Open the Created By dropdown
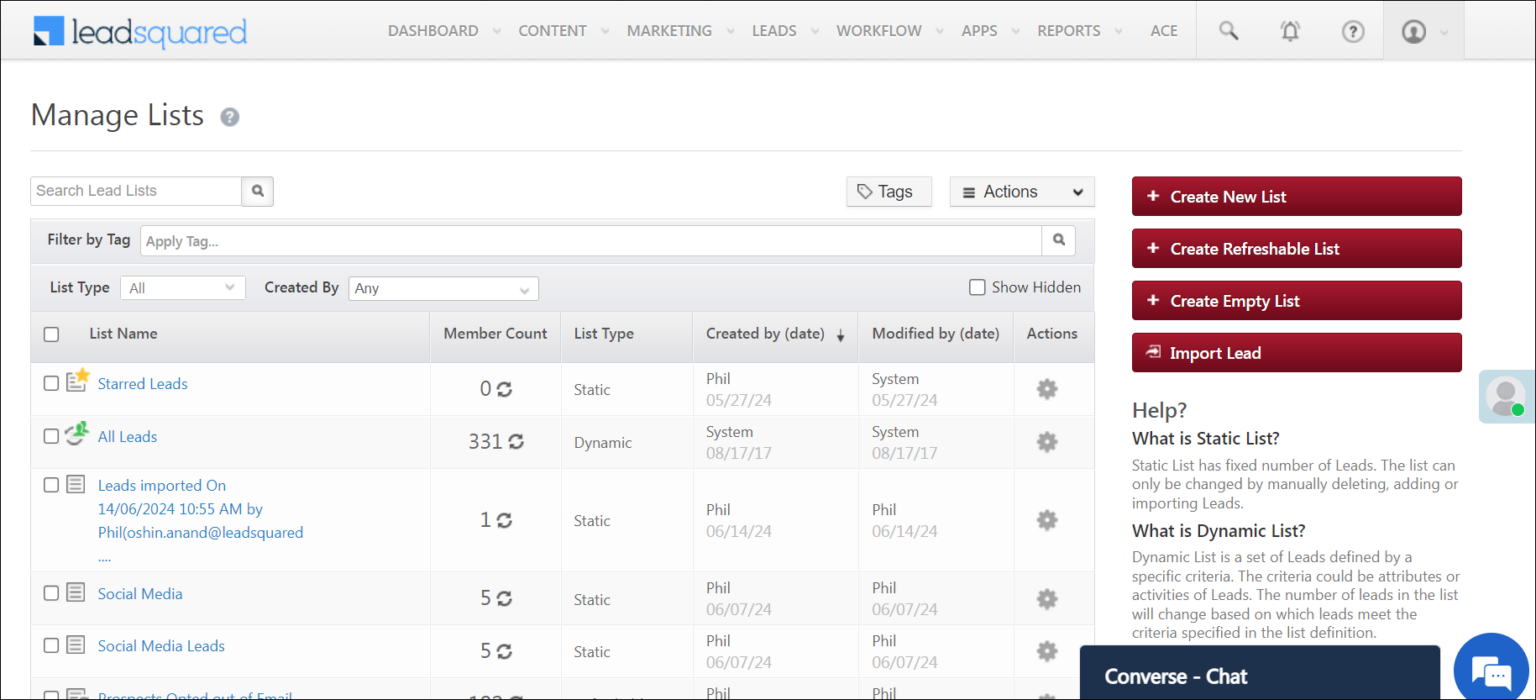 (443, 288)
